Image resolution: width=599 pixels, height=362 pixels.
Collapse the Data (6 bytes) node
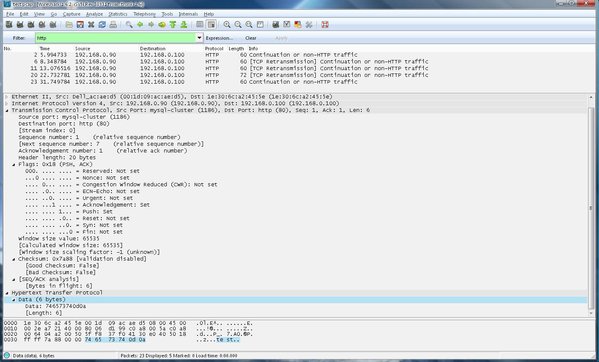coord(14,299)
